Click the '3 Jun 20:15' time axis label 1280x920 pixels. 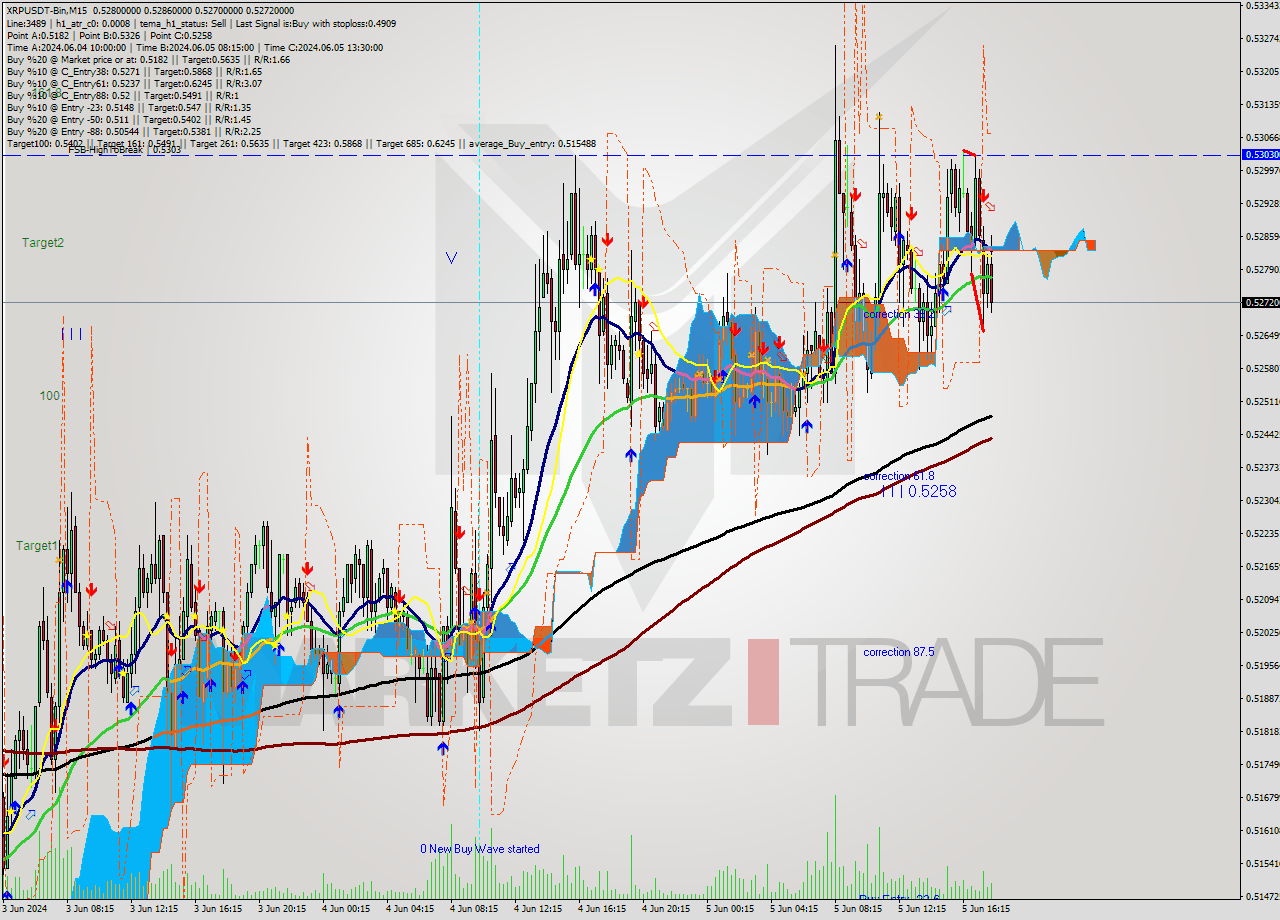[281, 909]
